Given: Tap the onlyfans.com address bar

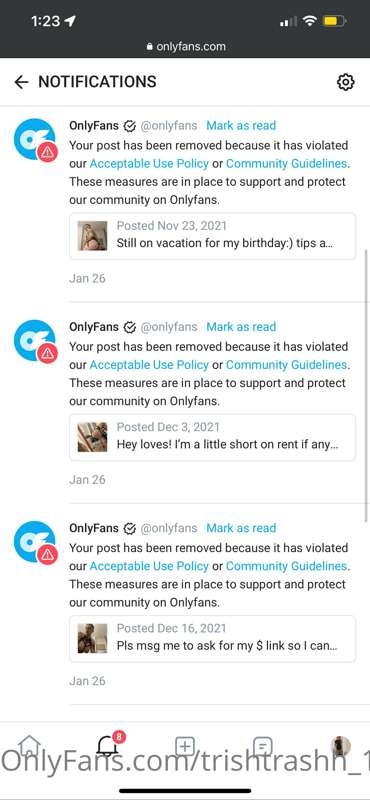Looking at the screenshot, I should (185, 46).
